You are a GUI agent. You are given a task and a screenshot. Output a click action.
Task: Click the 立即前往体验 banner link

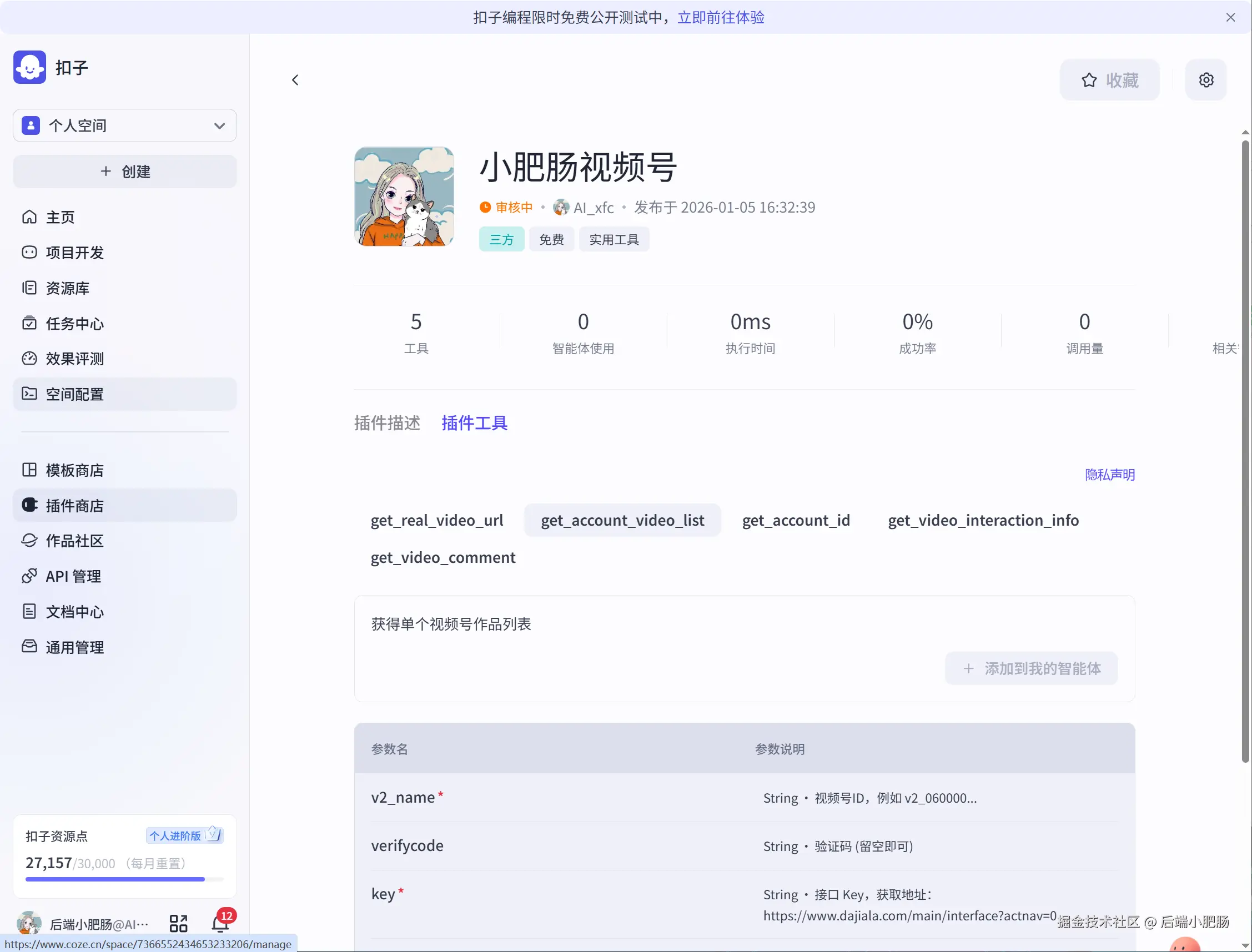720,18
